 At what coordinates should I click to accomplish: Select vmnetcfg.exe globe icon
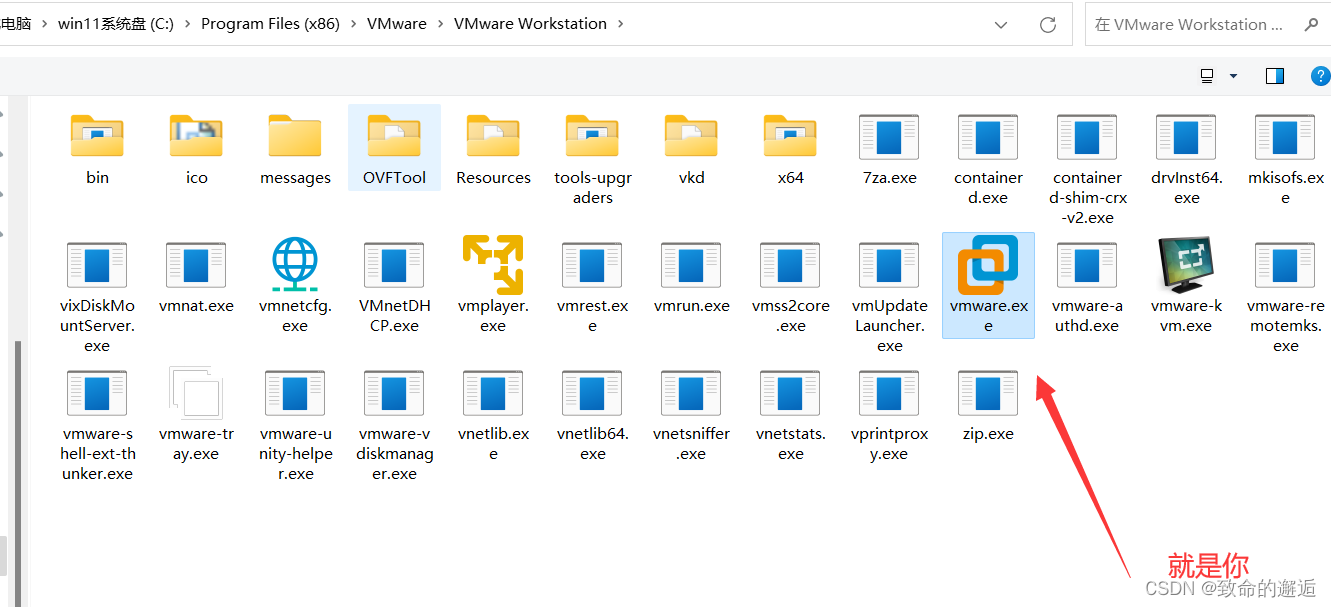tap(295, 264)
